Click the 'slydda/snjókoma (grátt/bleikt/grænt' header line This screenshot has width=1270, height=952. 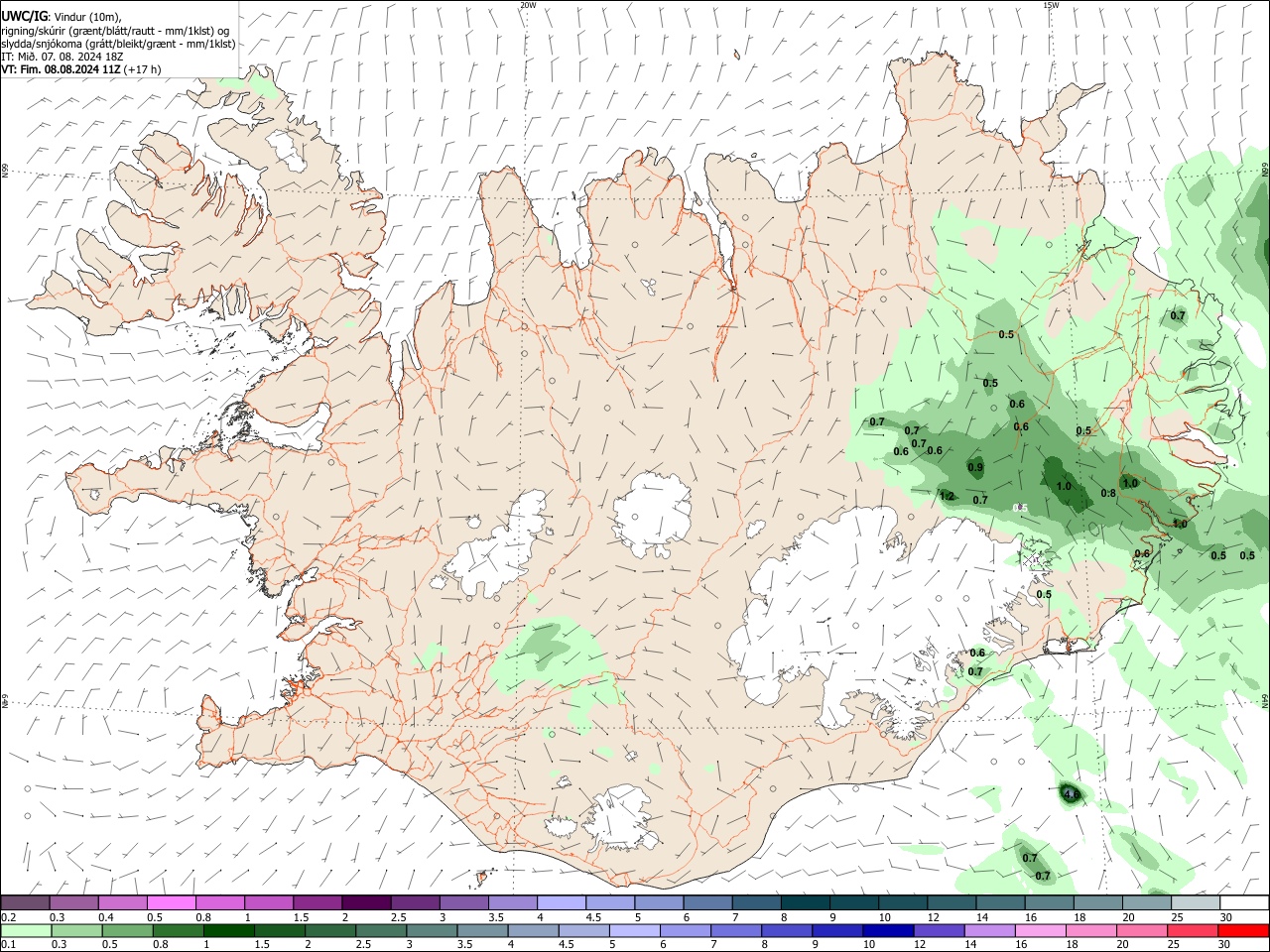pyautogui.click(x=118, y=44)
